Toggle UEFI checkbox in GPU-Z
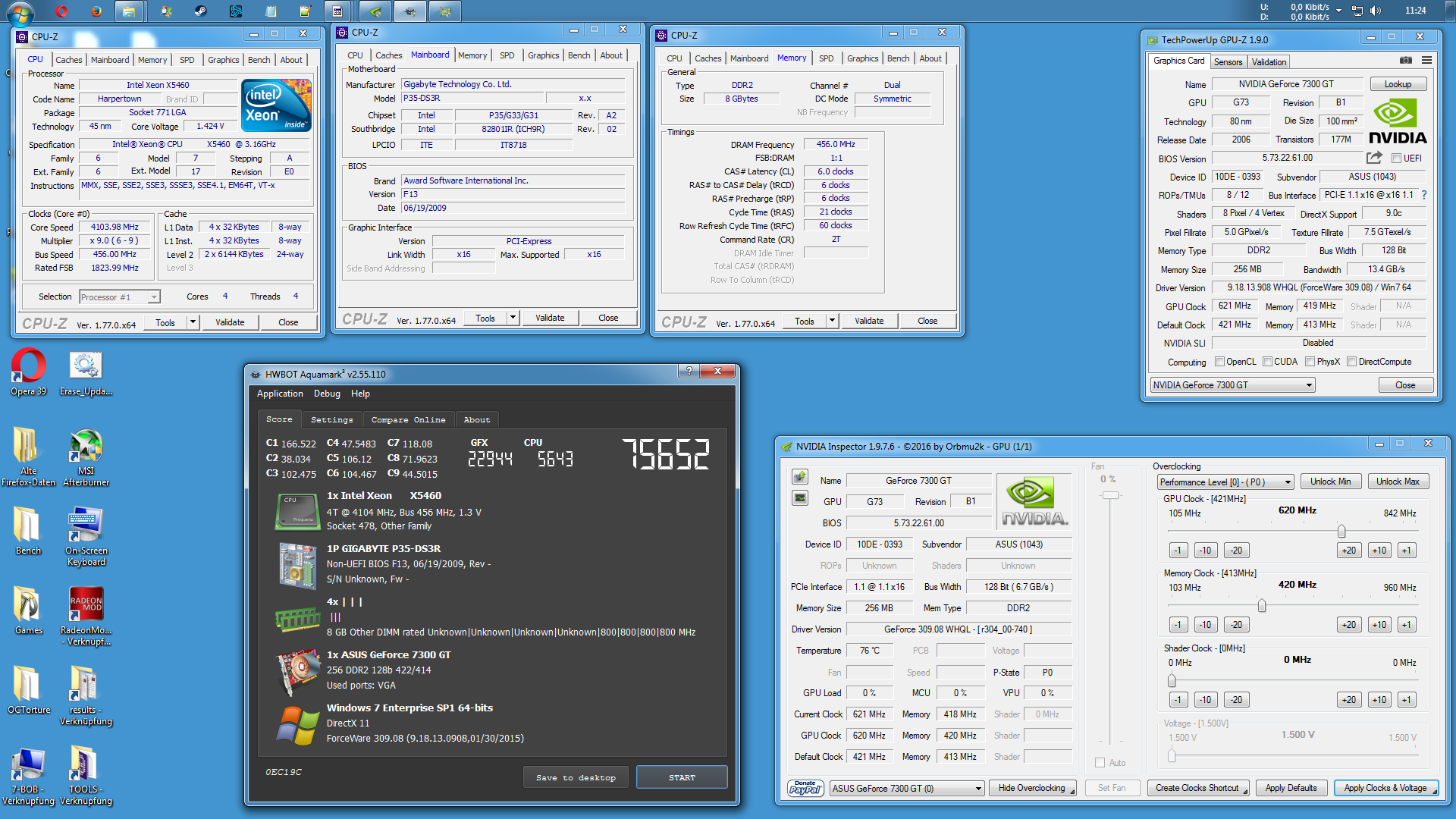 coord(1396,158)
